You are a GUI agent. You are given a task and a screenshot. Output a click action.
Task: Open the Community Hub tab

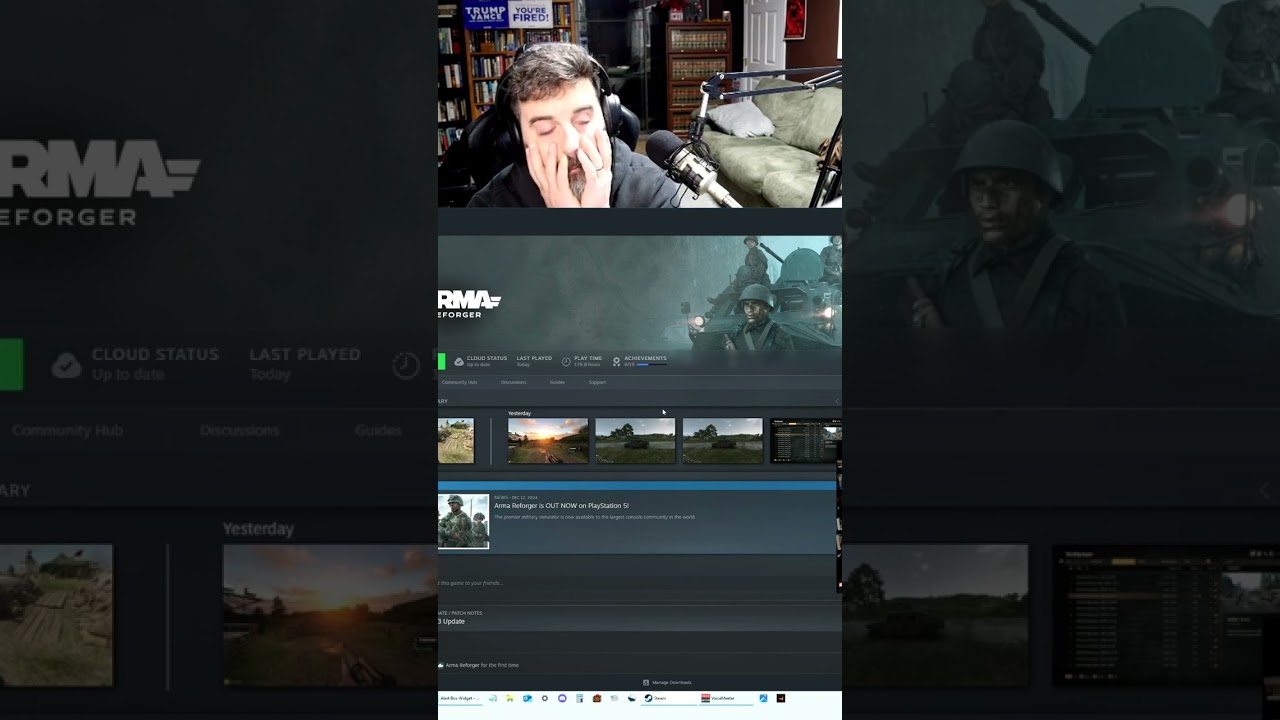point(459,382)
